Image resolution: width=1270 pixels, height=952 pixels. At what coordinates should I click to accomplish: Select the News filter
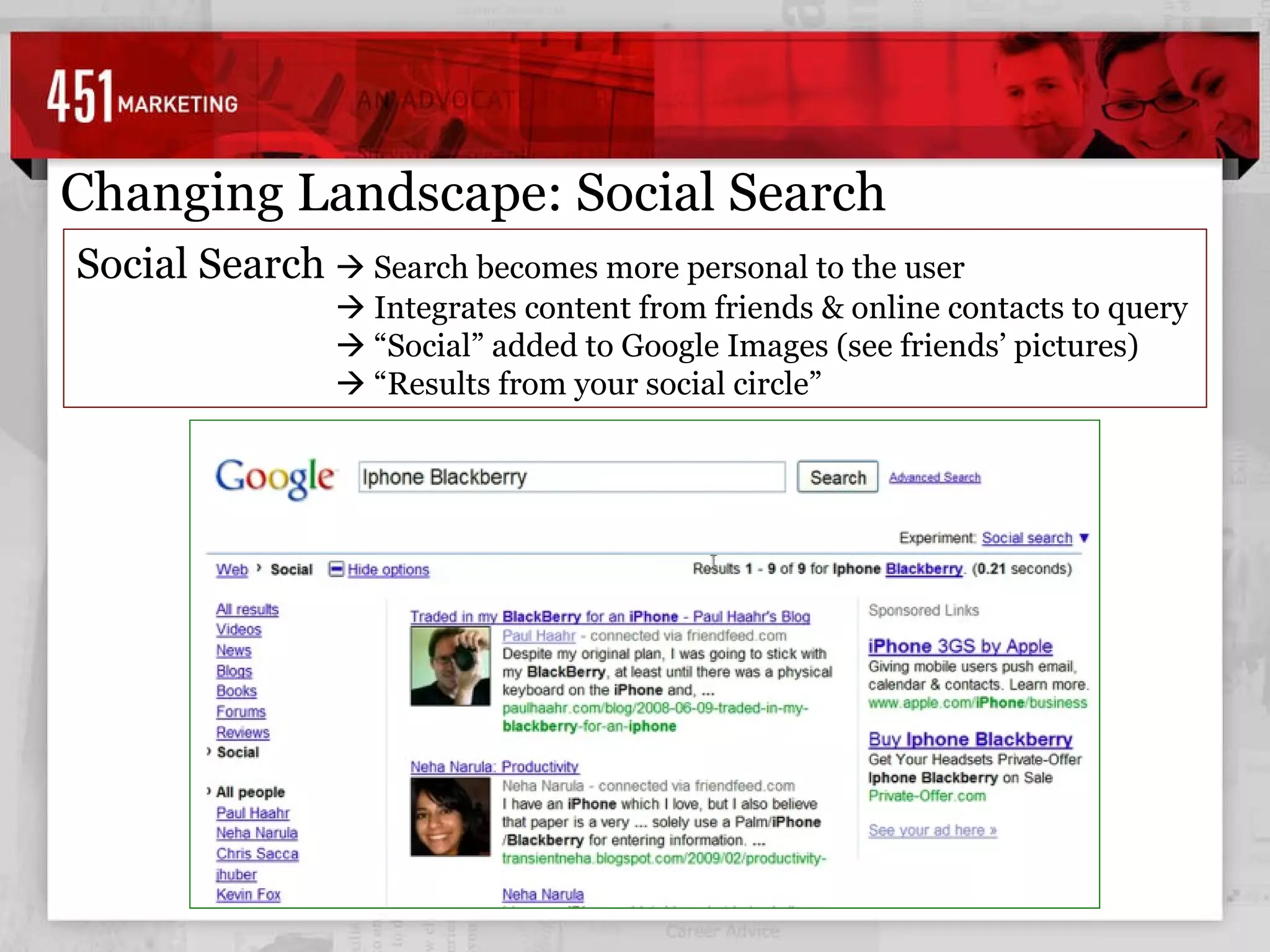234,650
